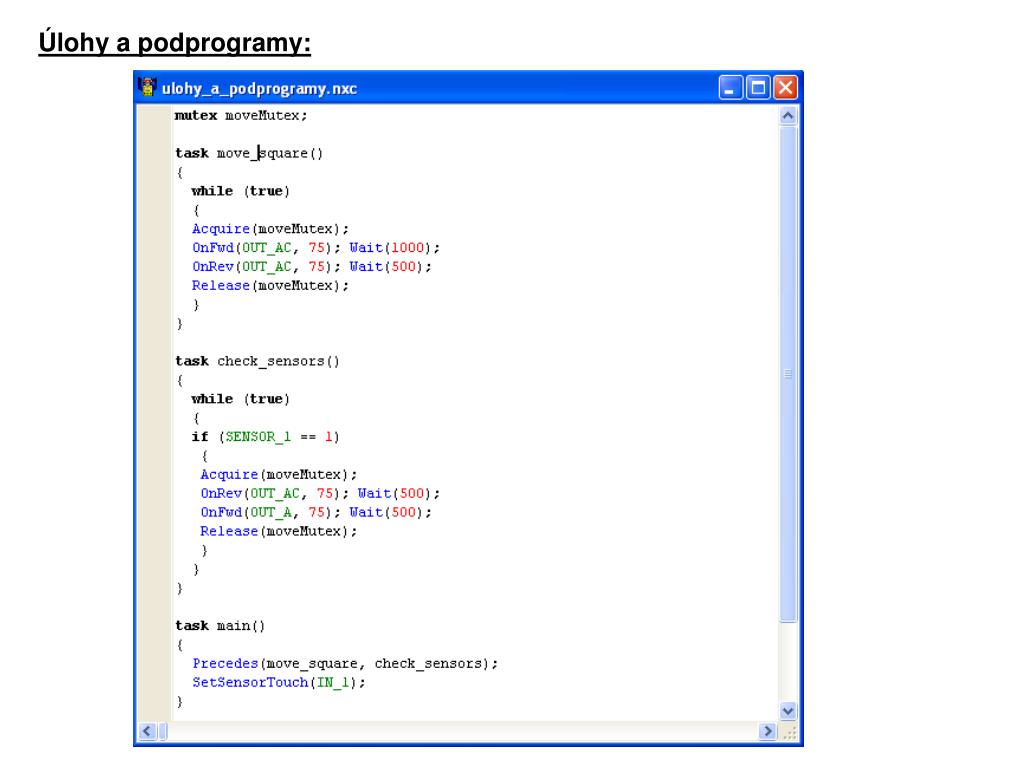This screenshot has height=768, width=1024.
Task: Close the ulohy_a_podprogramy.nxc window
Action: click(x=785, y=88)
